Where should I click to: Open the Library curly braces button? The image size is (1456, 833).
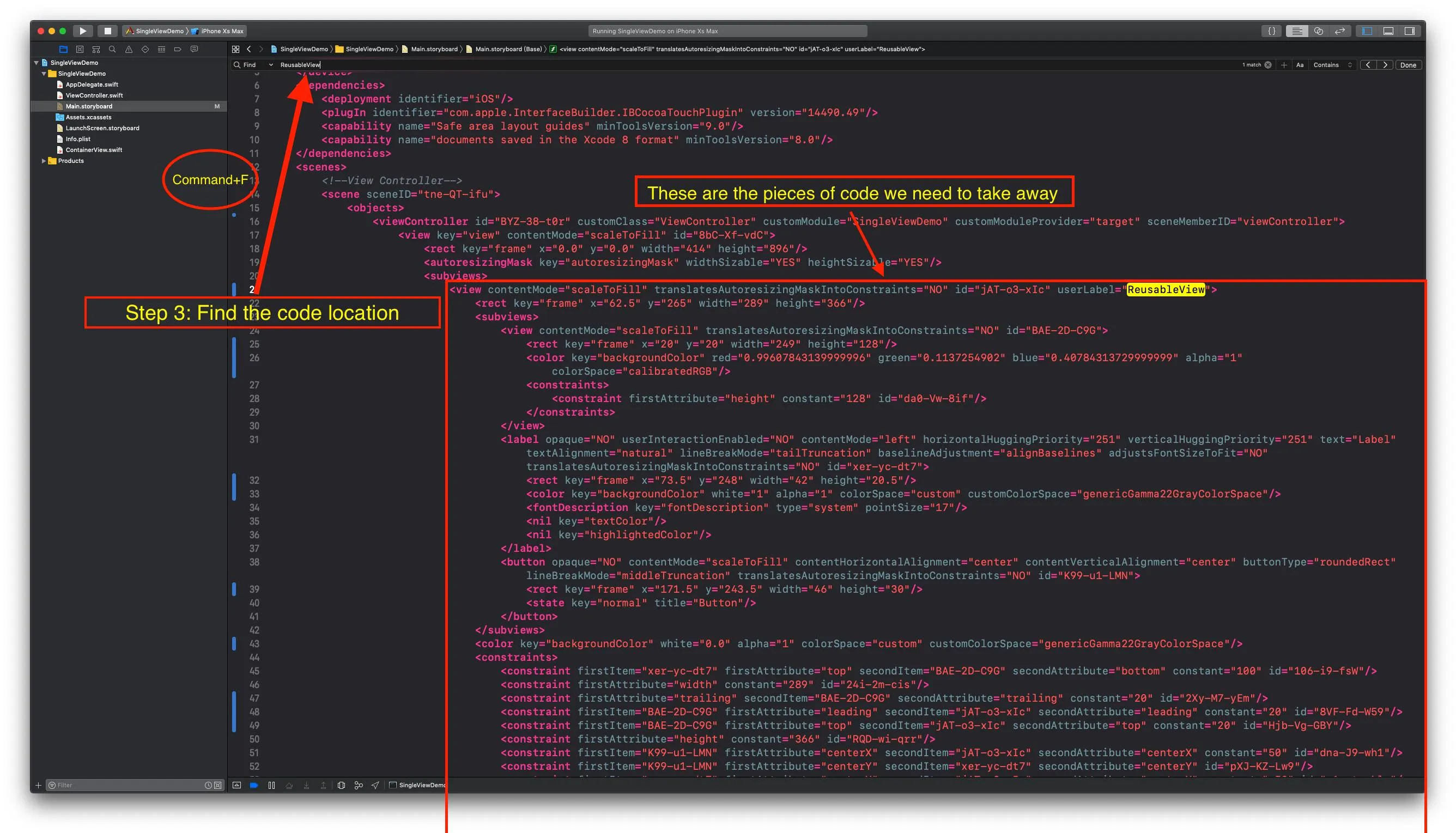(x=1271, y=31)
